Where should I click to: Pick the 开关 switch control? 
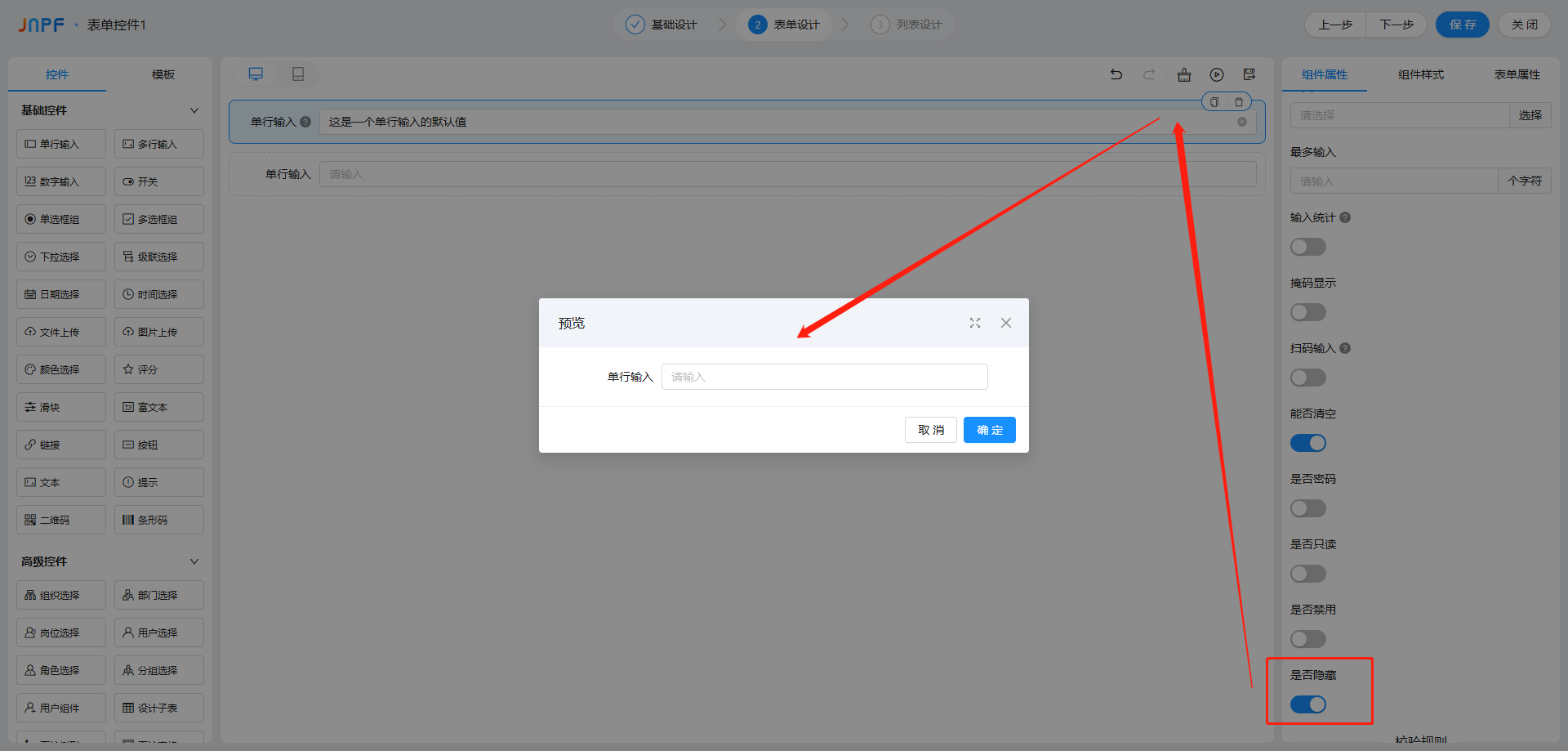point(159,181)
